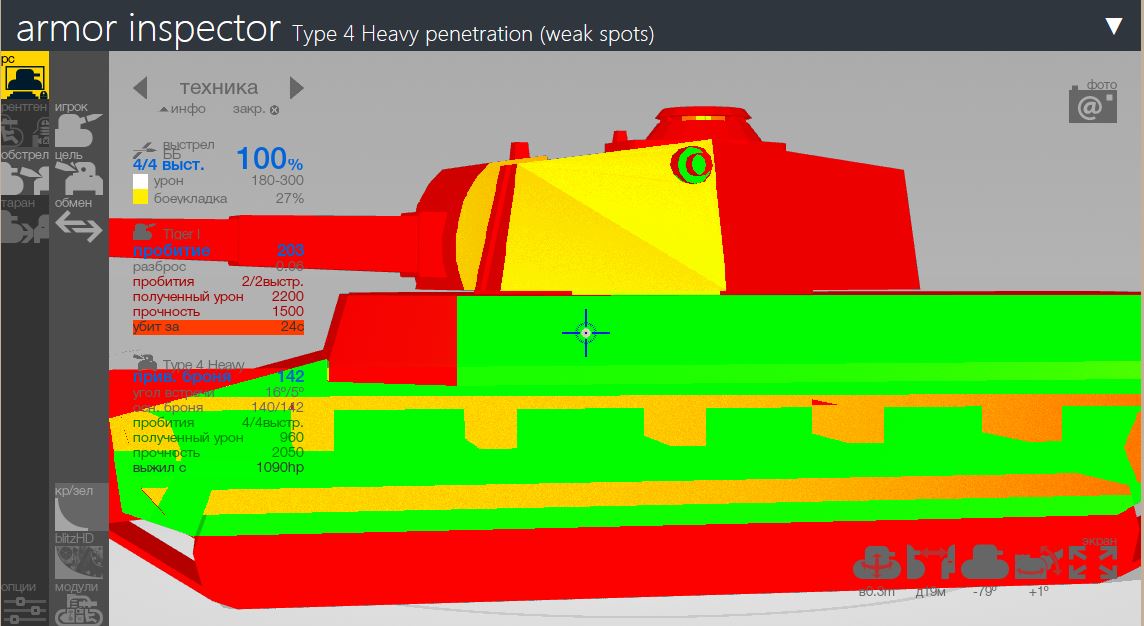The height and width of the screenshot is (626, 1144).
Task: Adjust the tank height icon above 'в0.3m'
Action: click(877, 563)
